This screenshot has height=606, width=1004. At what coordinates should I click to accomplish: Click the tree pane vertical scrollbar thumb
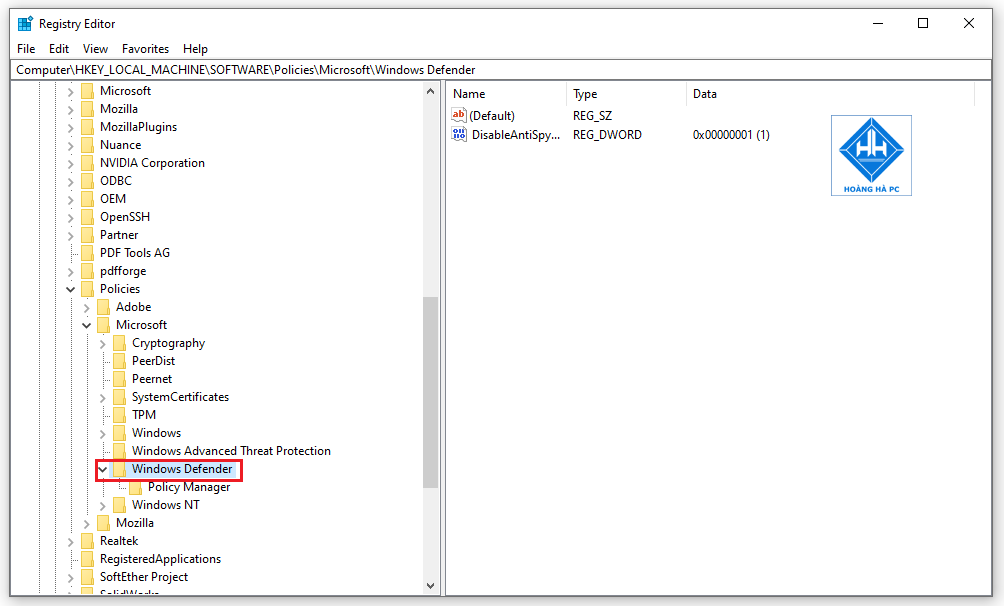coord(430,392)
